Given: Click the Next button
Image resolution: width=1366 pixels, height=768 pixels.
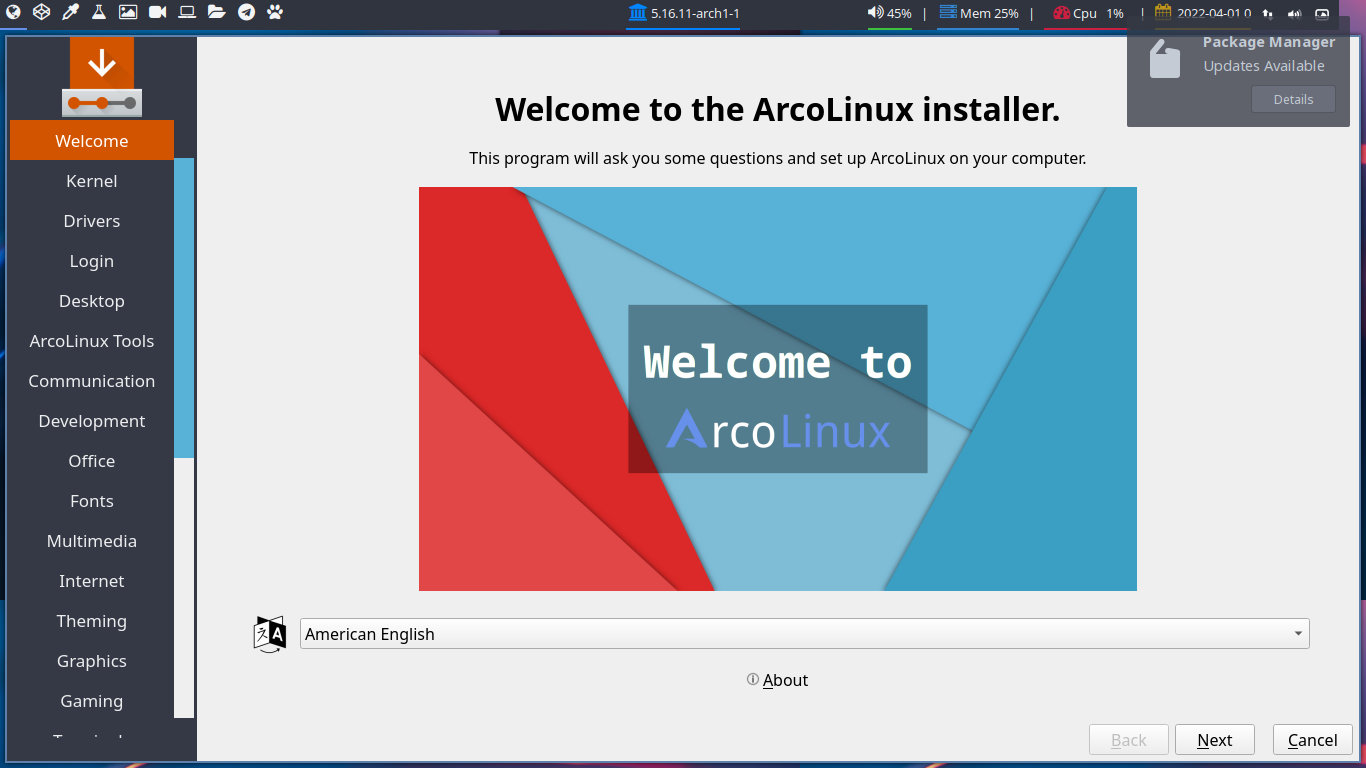Looking at the screenshot, I should pyautogui.click(x=1214, y=740).
